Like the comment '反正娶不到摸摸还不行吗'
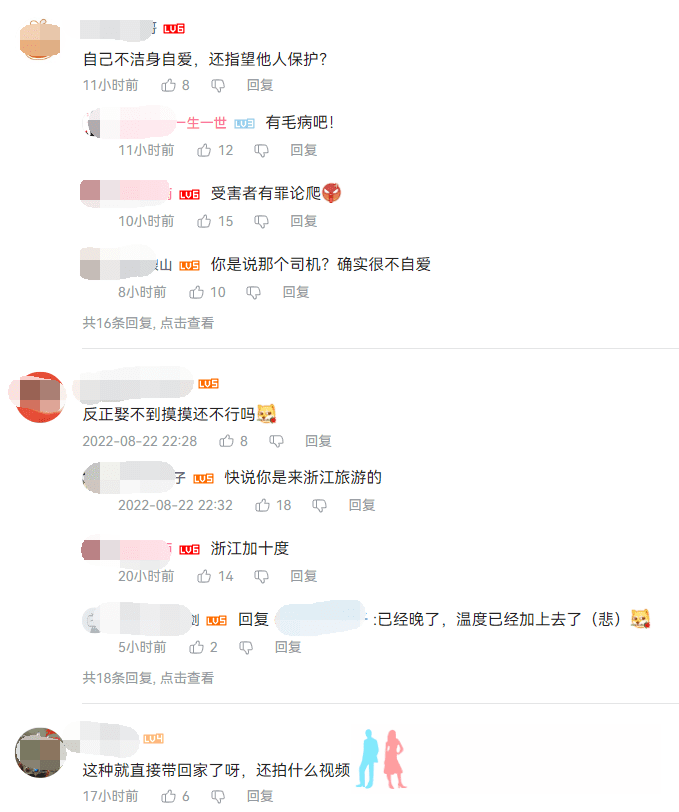Screen dimensions: 679x812 click(233, 441)
